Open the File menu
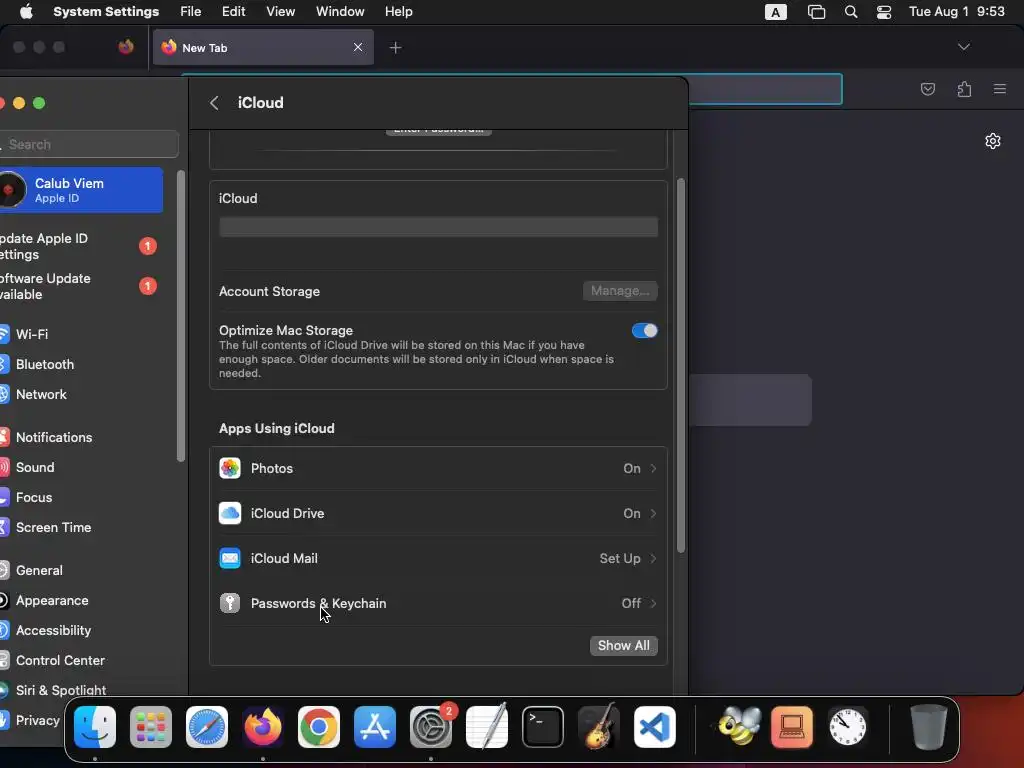The image size is (1024, 768). 191,12
